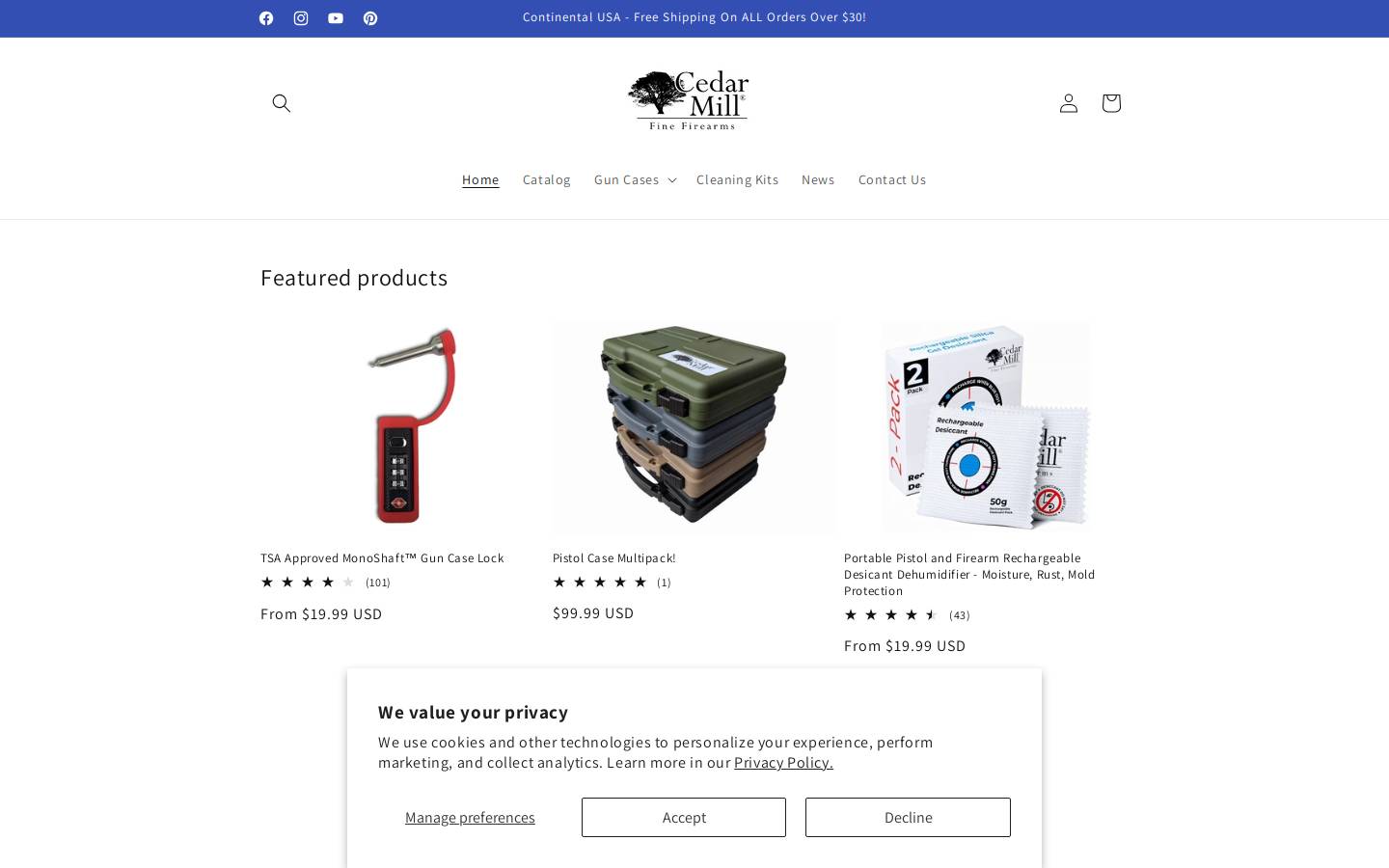The width and height of the screenshot is (1389, 868).
Task: Open the Pinterest social link icon
Action: [x=370, y=18]
